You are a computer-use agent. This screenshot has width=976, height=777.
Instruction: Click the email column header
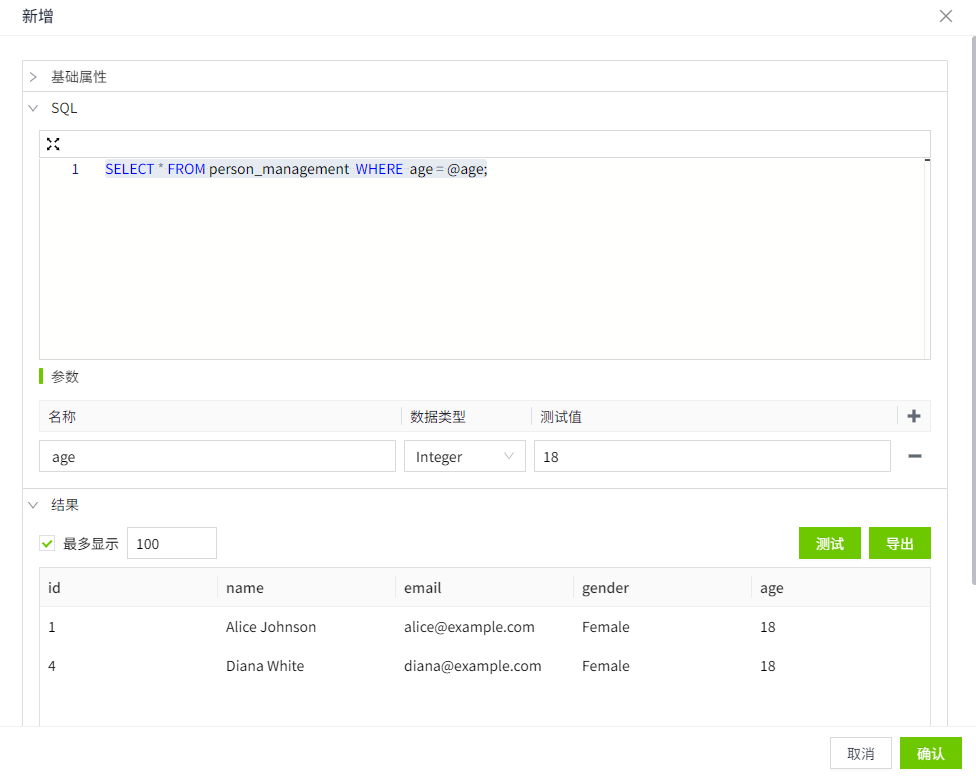pyautogui.click(x=423, y=588)
